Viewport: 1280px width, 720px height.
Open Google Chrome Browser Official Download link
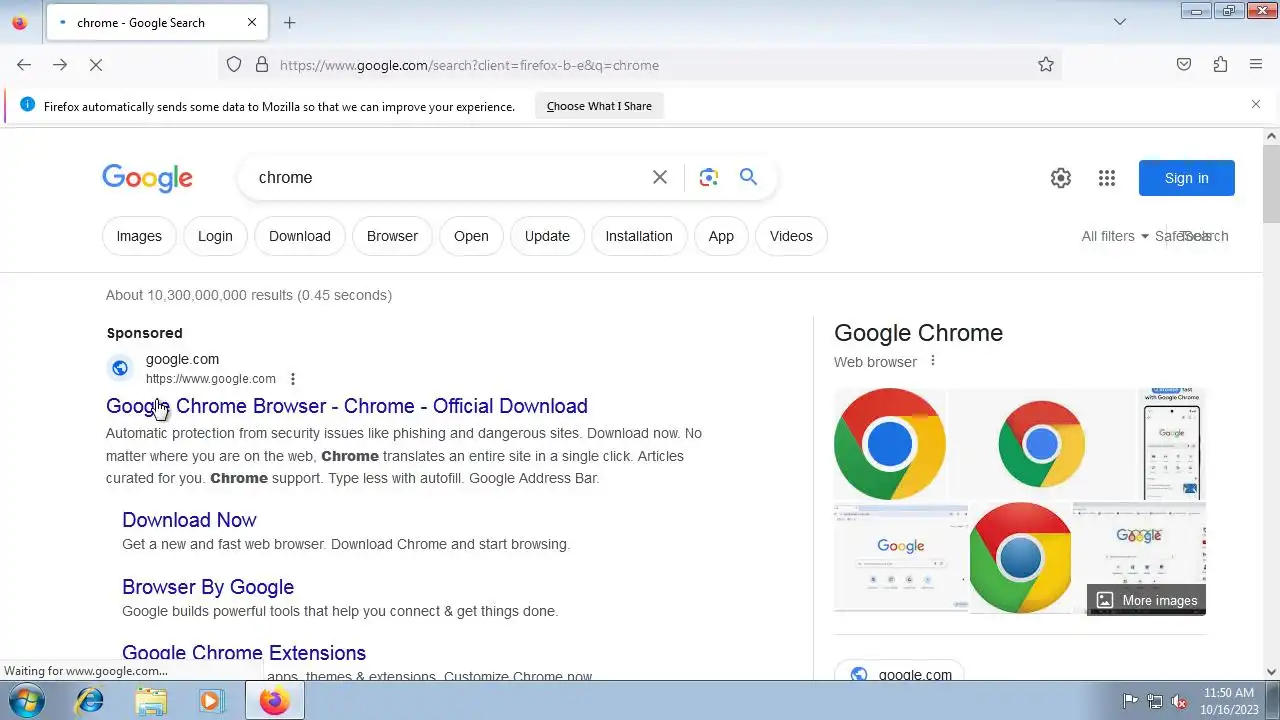347,406
